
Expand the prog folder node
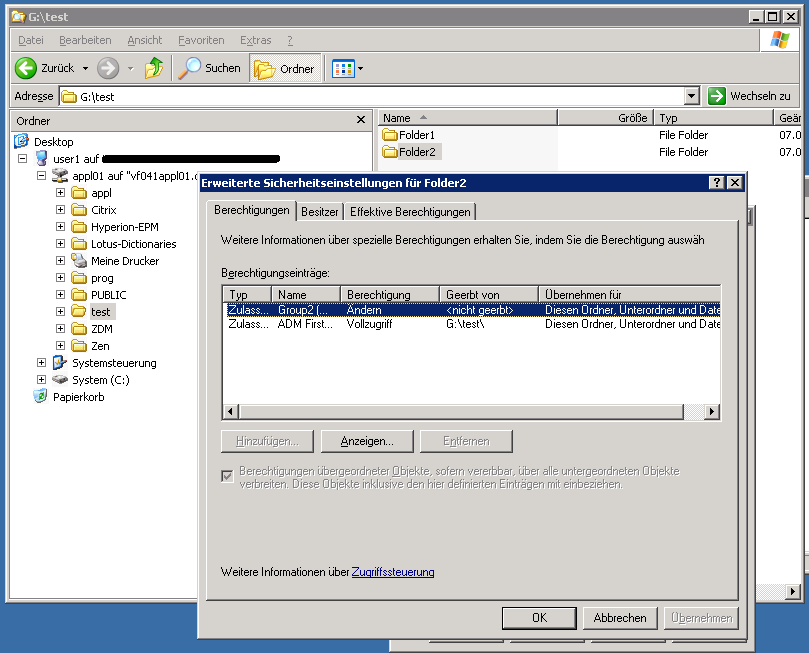click(60, 277)
